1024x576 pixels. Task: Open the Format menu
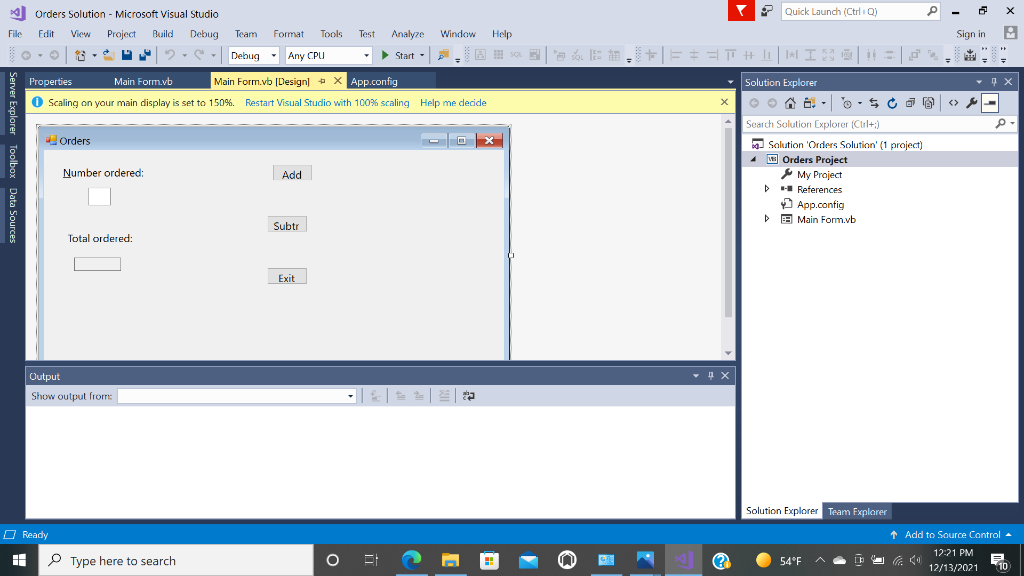tap(289, 33)
